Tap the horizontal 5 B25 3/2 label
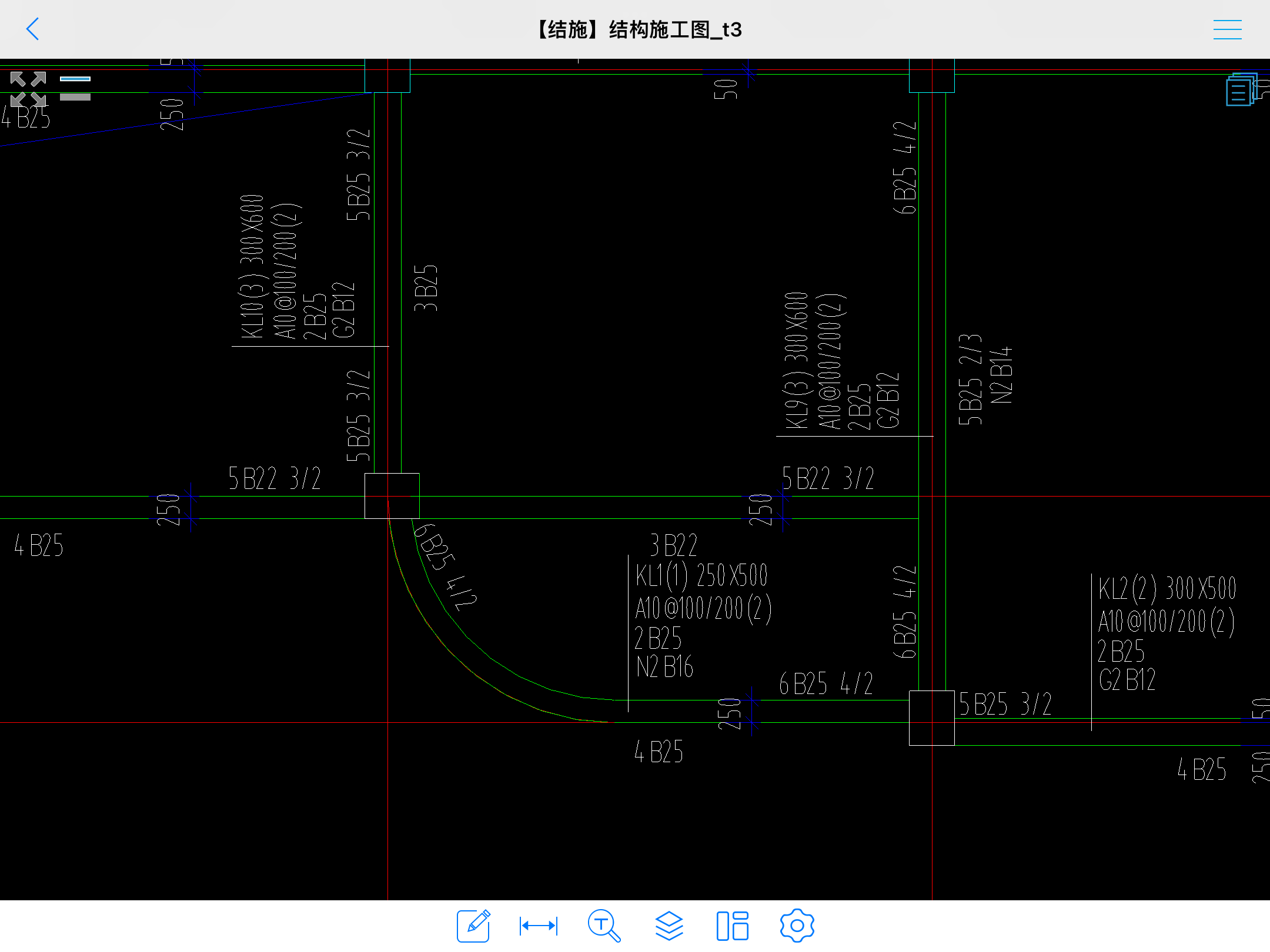Viewport: 1270px width, 952px height. pyautogui.click(x=1005, y=704)
